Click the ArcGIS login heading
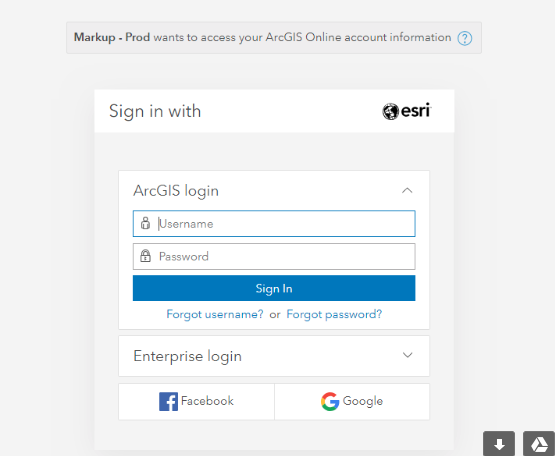Image resolution: width=555 pixels, height=456 pixels. coord(176,191)
